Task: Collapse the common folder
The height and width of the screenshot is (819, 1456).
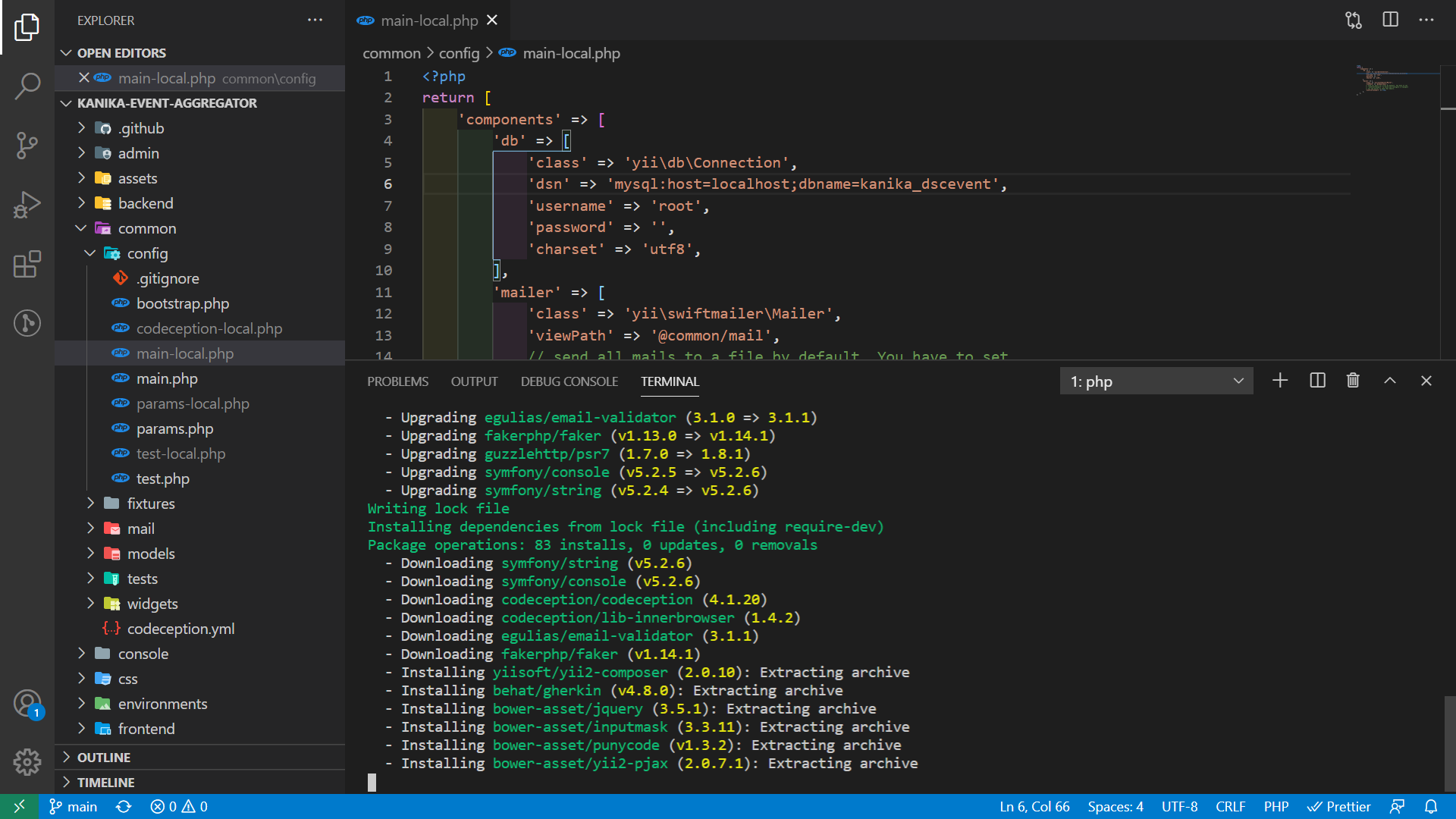Action: click(x=201, y=228)
